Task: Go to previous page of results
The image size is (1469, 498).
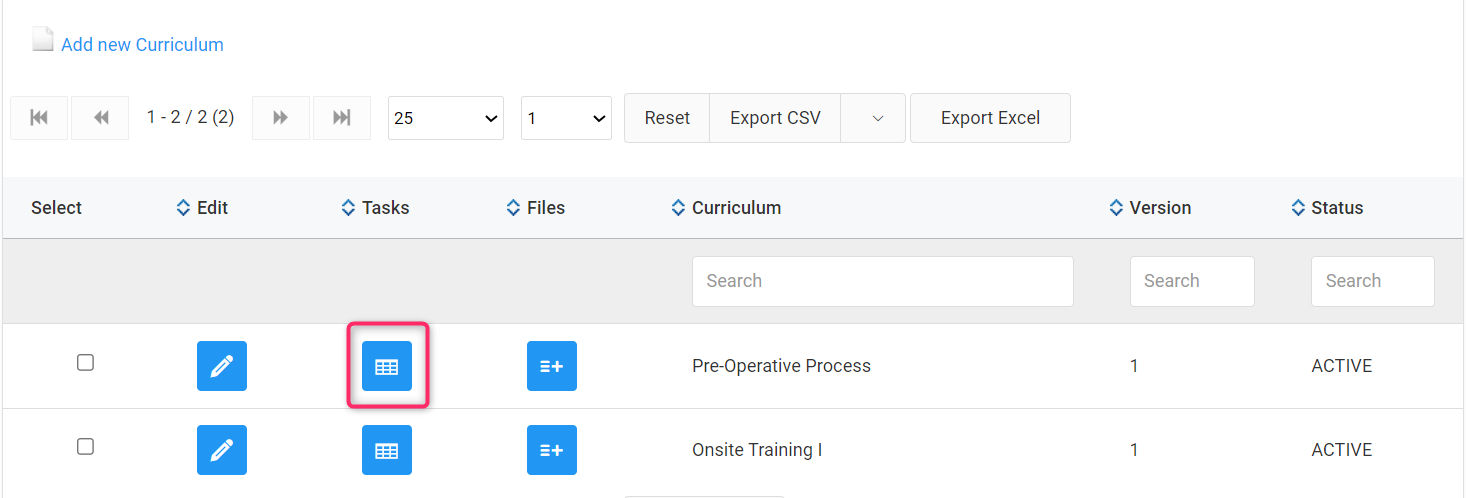Action: 100,118
